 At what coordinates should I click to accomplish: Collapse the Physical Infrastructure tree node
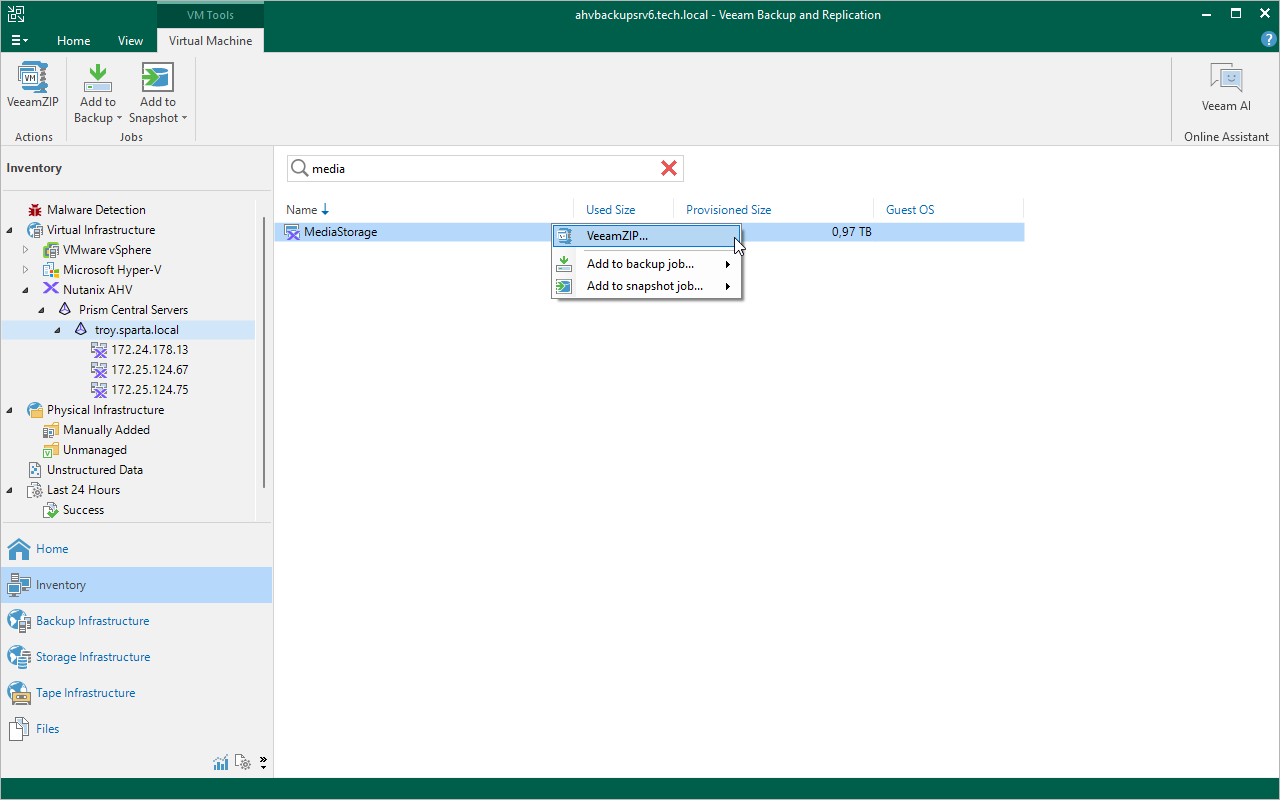tap(10, 410)
